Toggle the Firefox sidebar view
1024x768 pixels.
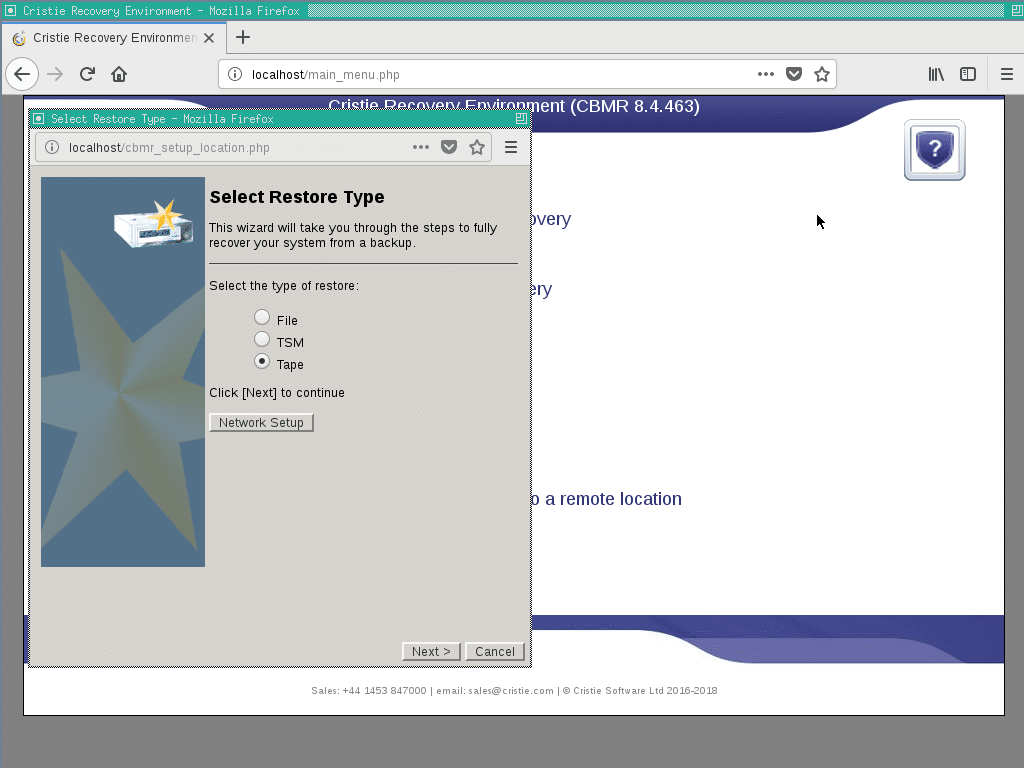point(968,74)
